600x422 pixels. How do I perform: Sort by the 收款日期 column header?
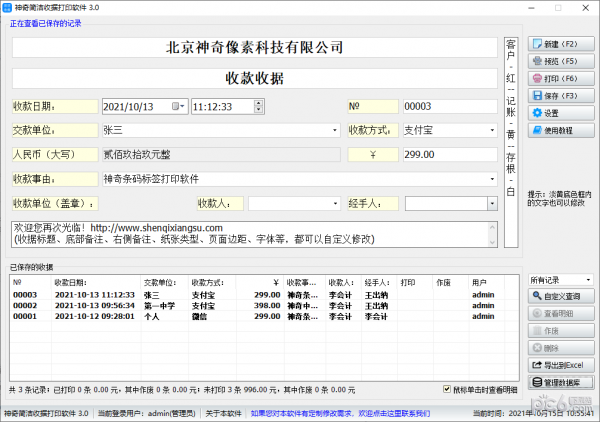click(96, 283)
